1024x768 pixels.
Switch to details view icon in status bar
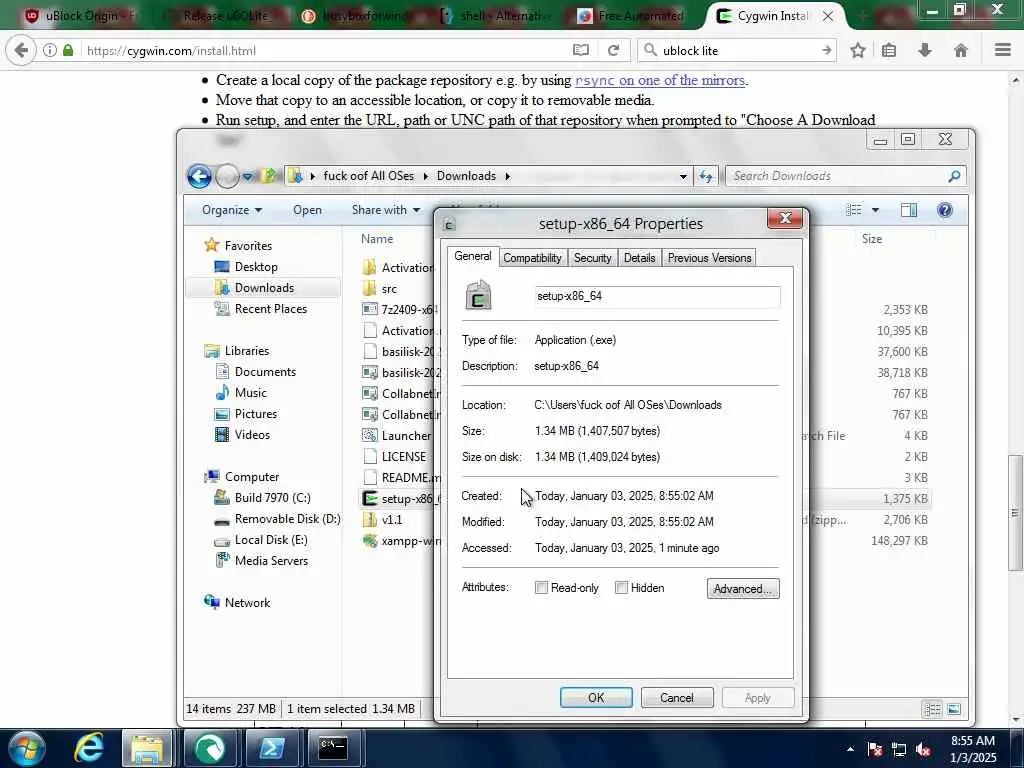pos(933,709)
